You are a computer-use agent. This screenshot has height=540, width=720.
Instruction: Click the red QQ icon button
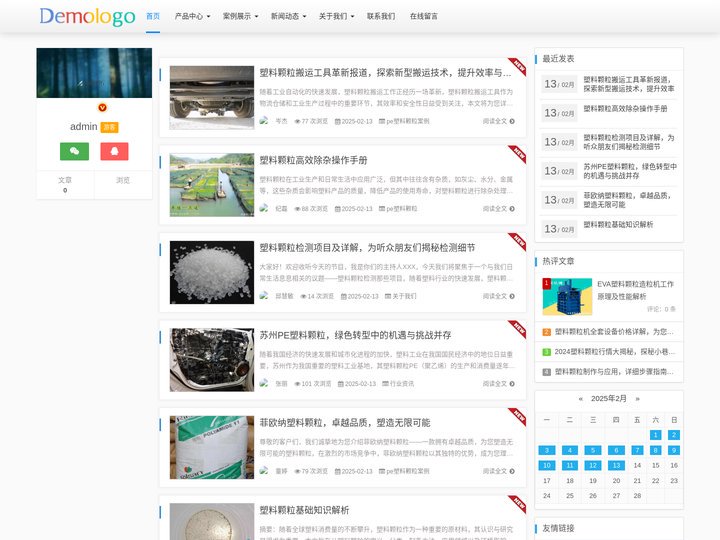(114, 151)
